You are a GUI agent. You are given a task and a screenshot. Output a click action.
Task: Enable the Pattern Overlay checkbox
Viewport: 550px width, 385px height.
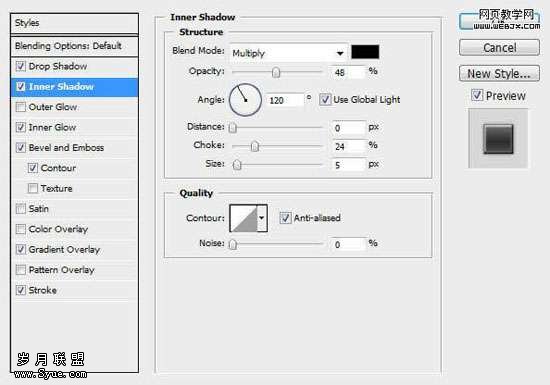coord(21,270)
